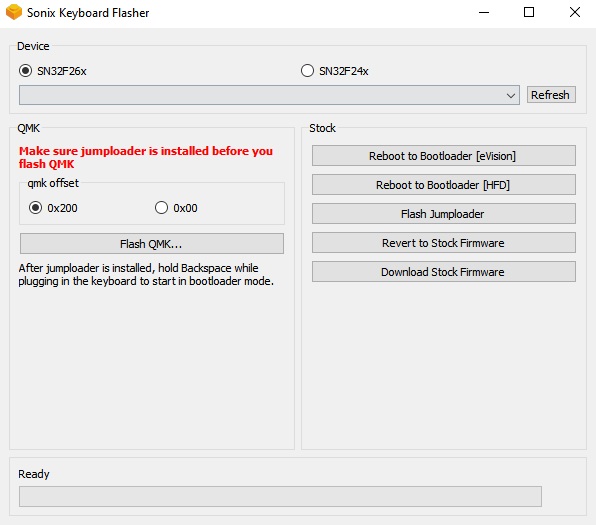This screenshot has width=596, height=525.
Task: Minimize the Sonix Keyboard Flasher window
Action: coord(484,13)
